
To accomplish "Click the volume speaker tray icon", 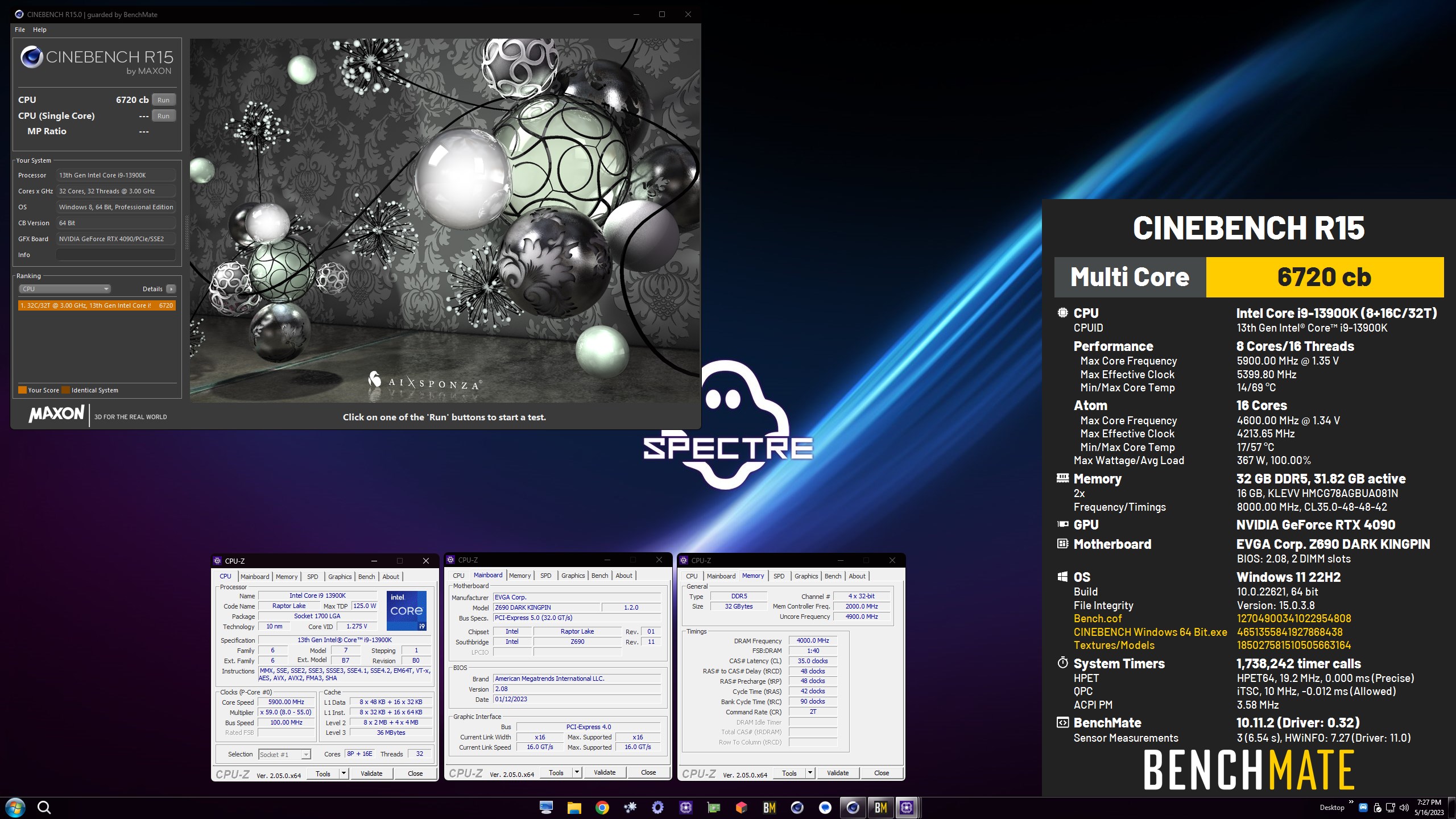I will point(1404,808).
